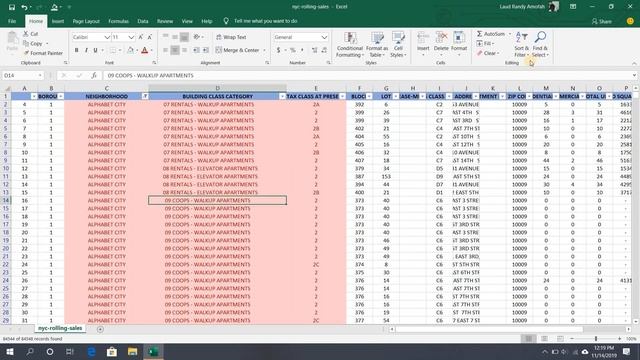Viewport: 640px width, 360px height.
Task: Open the Find & Select menu
Action: [x=540, y=44]
